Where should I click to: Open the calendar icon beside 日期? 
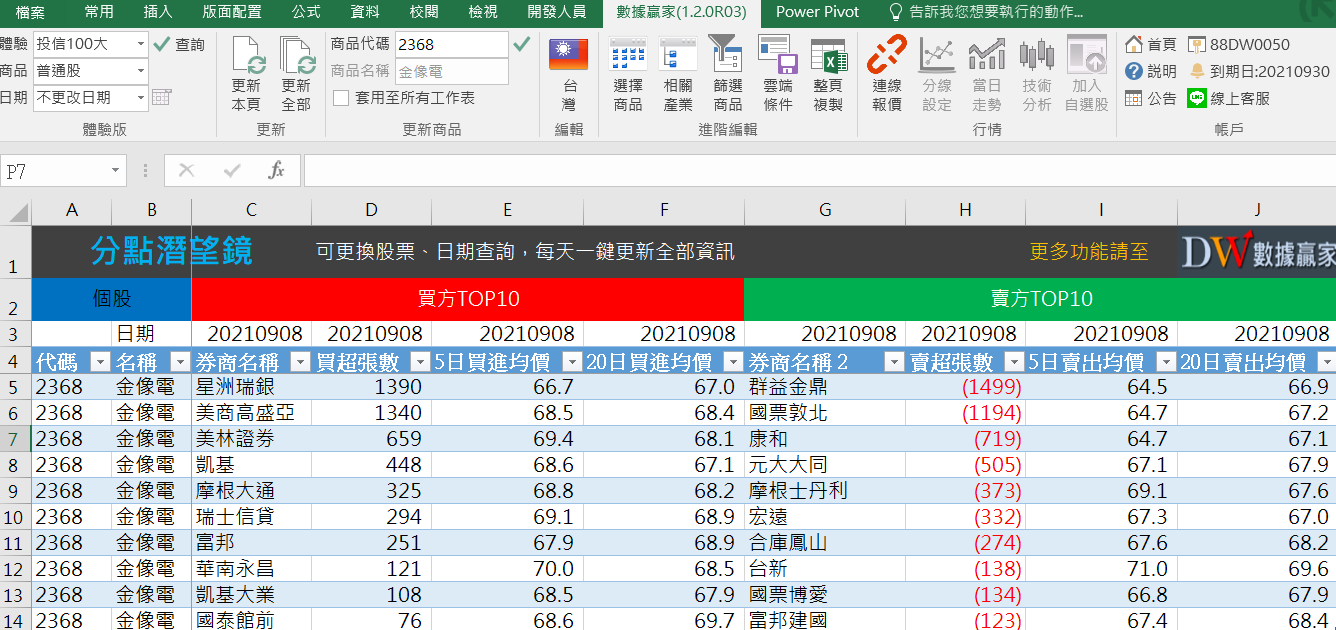162,97
